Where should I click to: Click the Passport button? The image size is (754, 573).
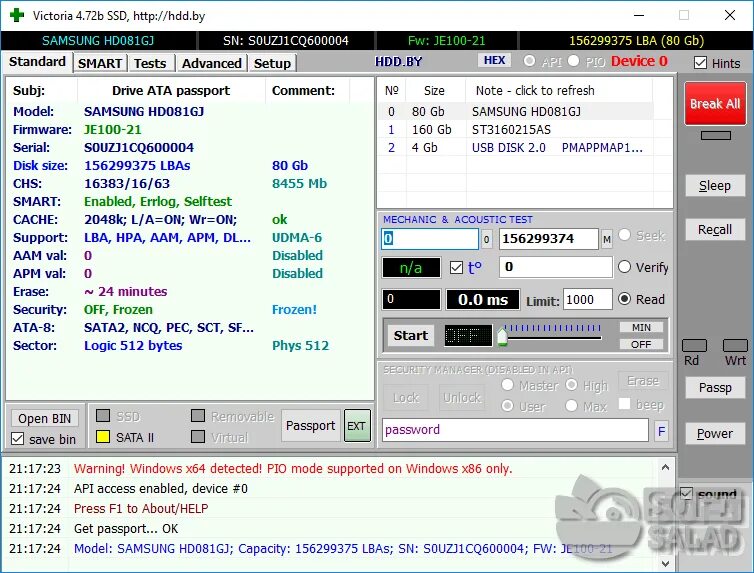coord(311,426)
